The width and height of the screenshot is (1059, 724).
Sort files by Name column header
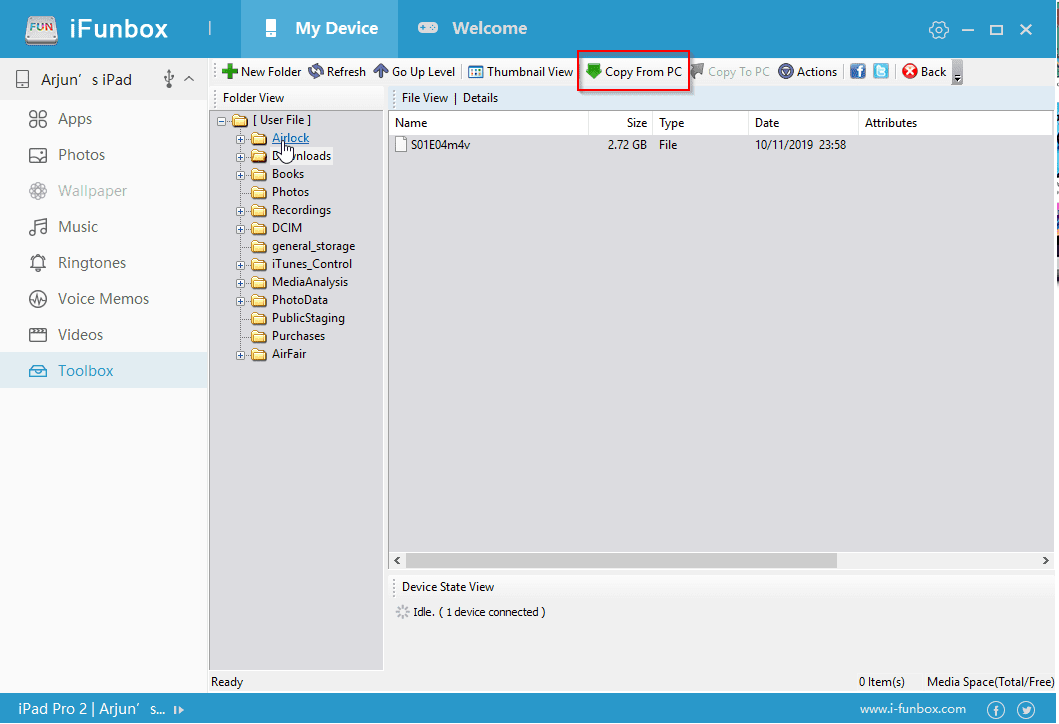coord(488,123)
